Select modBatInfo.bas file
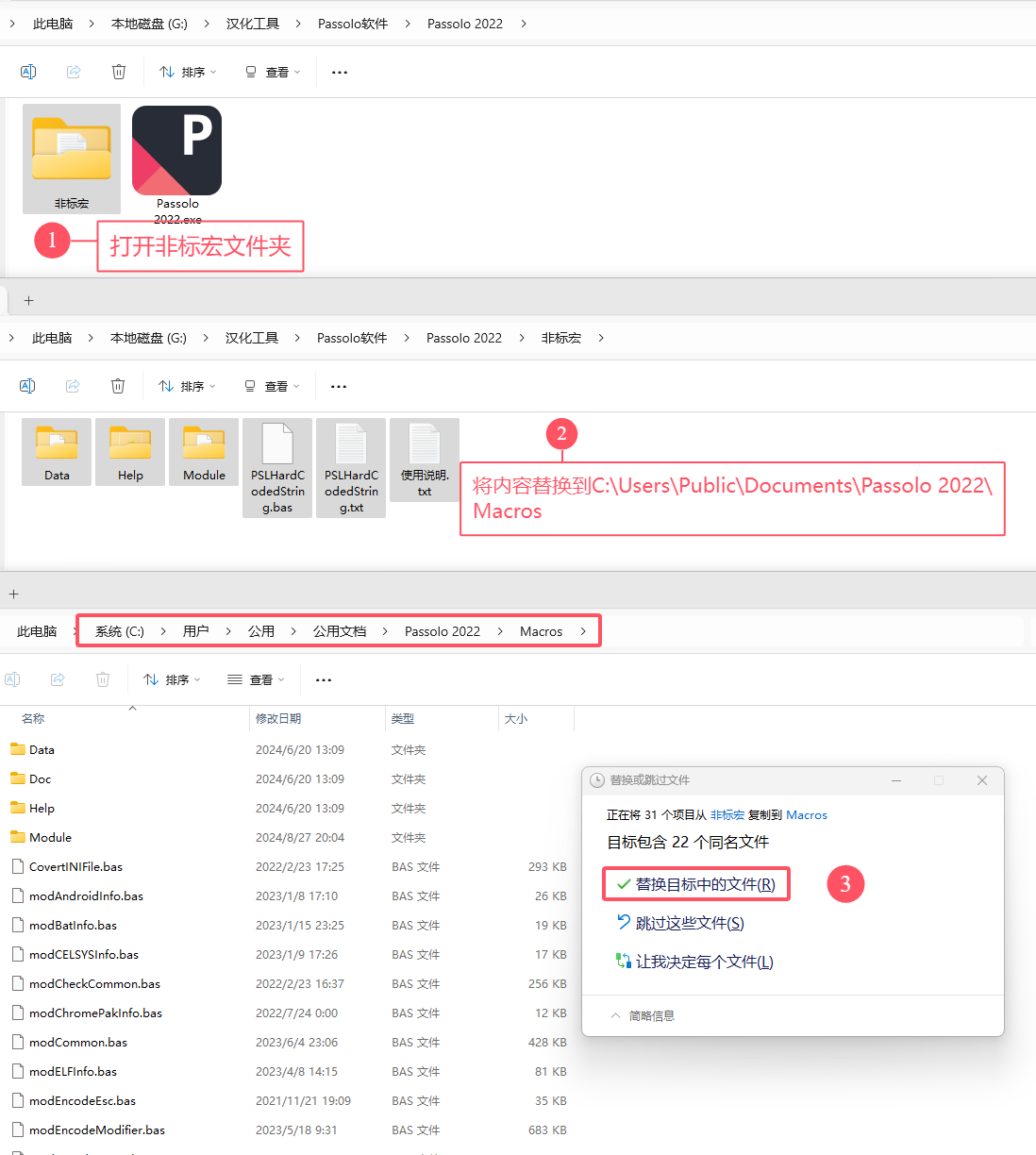 point(289,925)
